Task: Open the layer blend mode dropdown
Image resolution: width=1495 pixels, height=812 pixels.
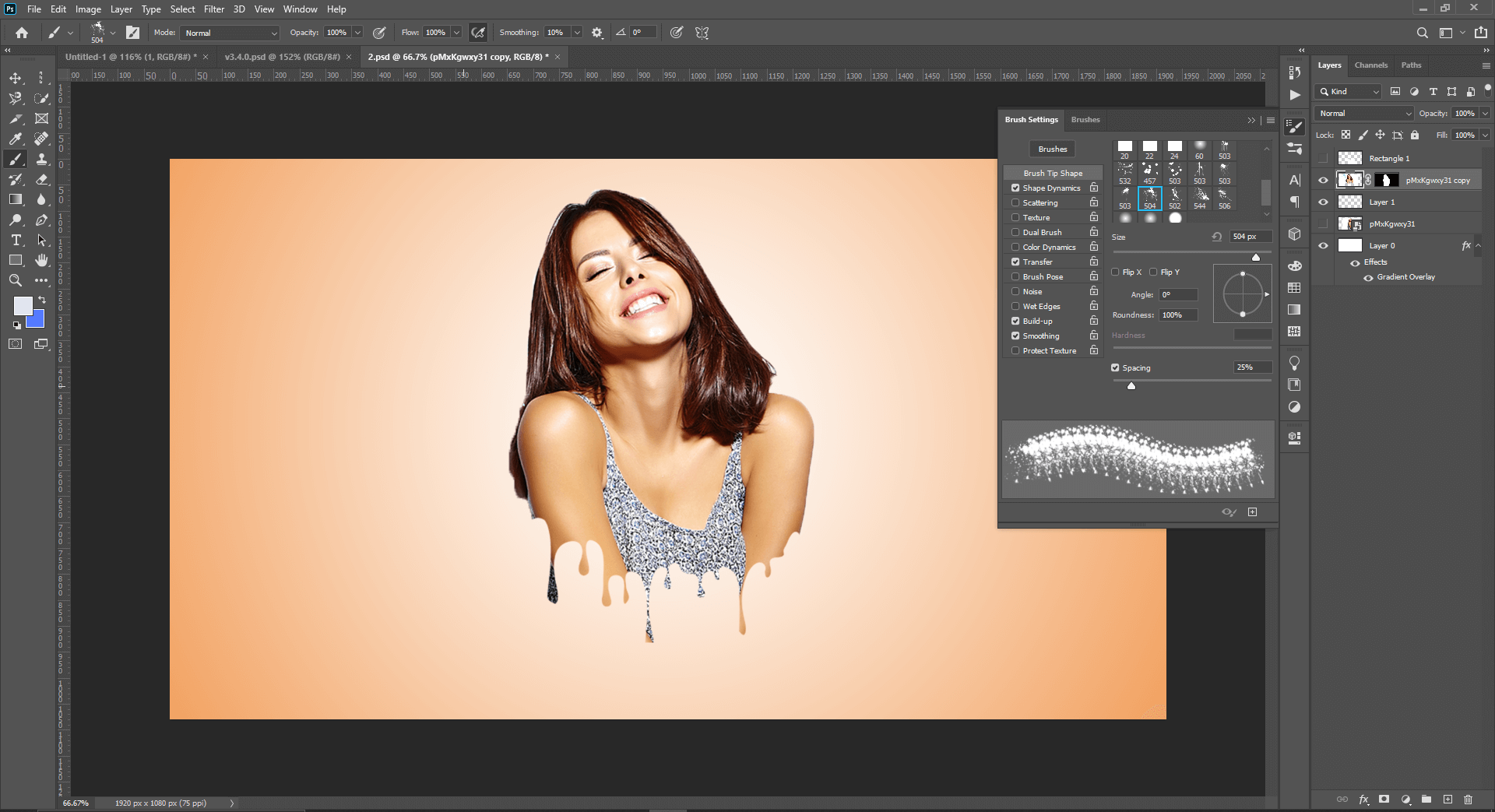Action: (1365, 114)
